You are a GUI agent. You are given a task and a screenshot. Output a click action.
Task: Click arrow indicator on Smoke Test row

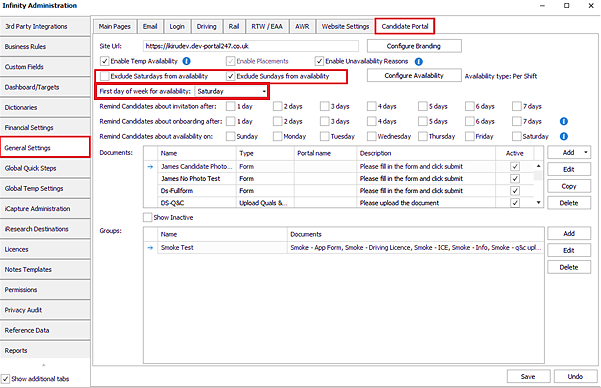click(150, 248)
